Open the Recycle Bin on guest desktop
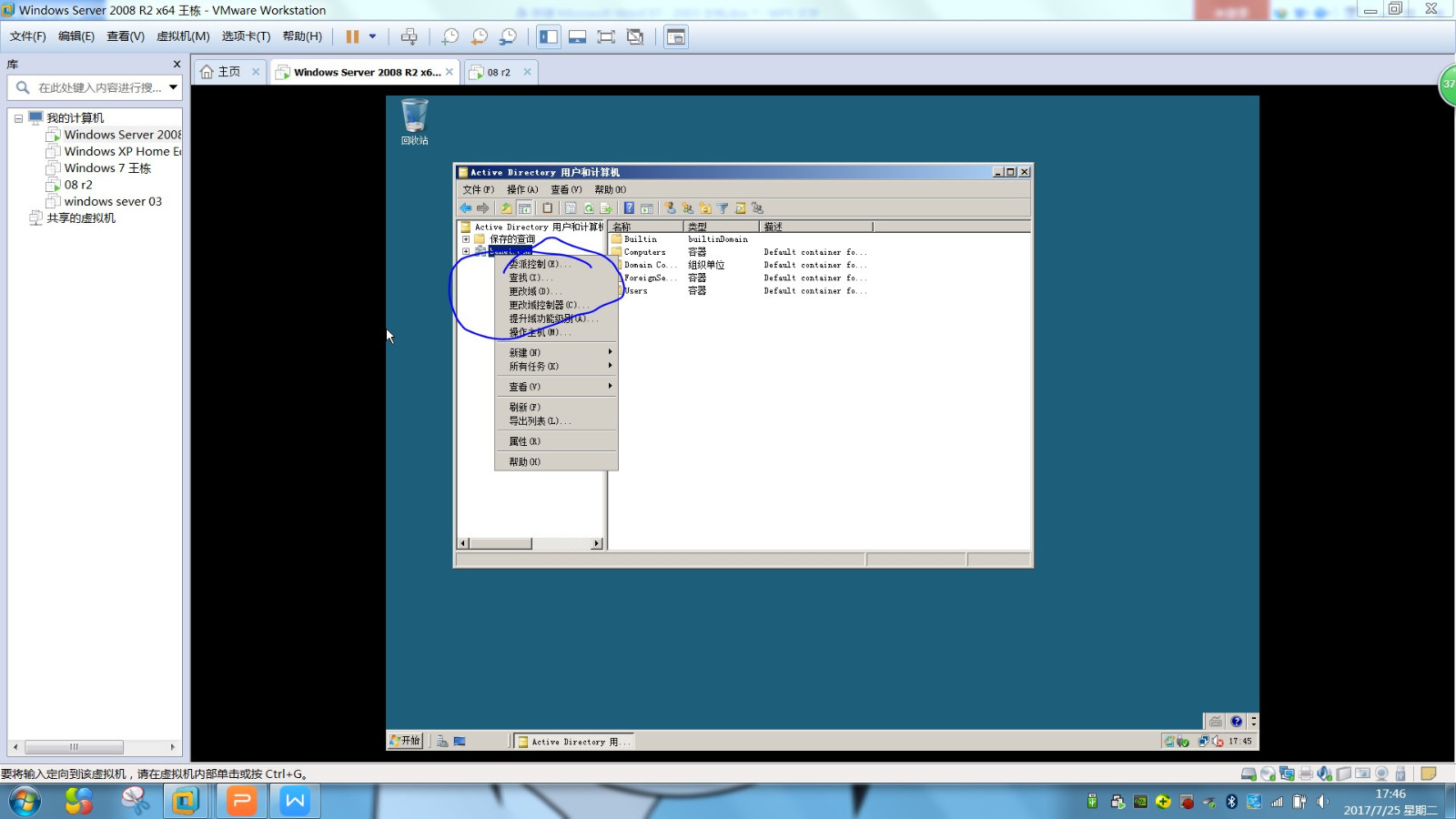 click(414, 122)
